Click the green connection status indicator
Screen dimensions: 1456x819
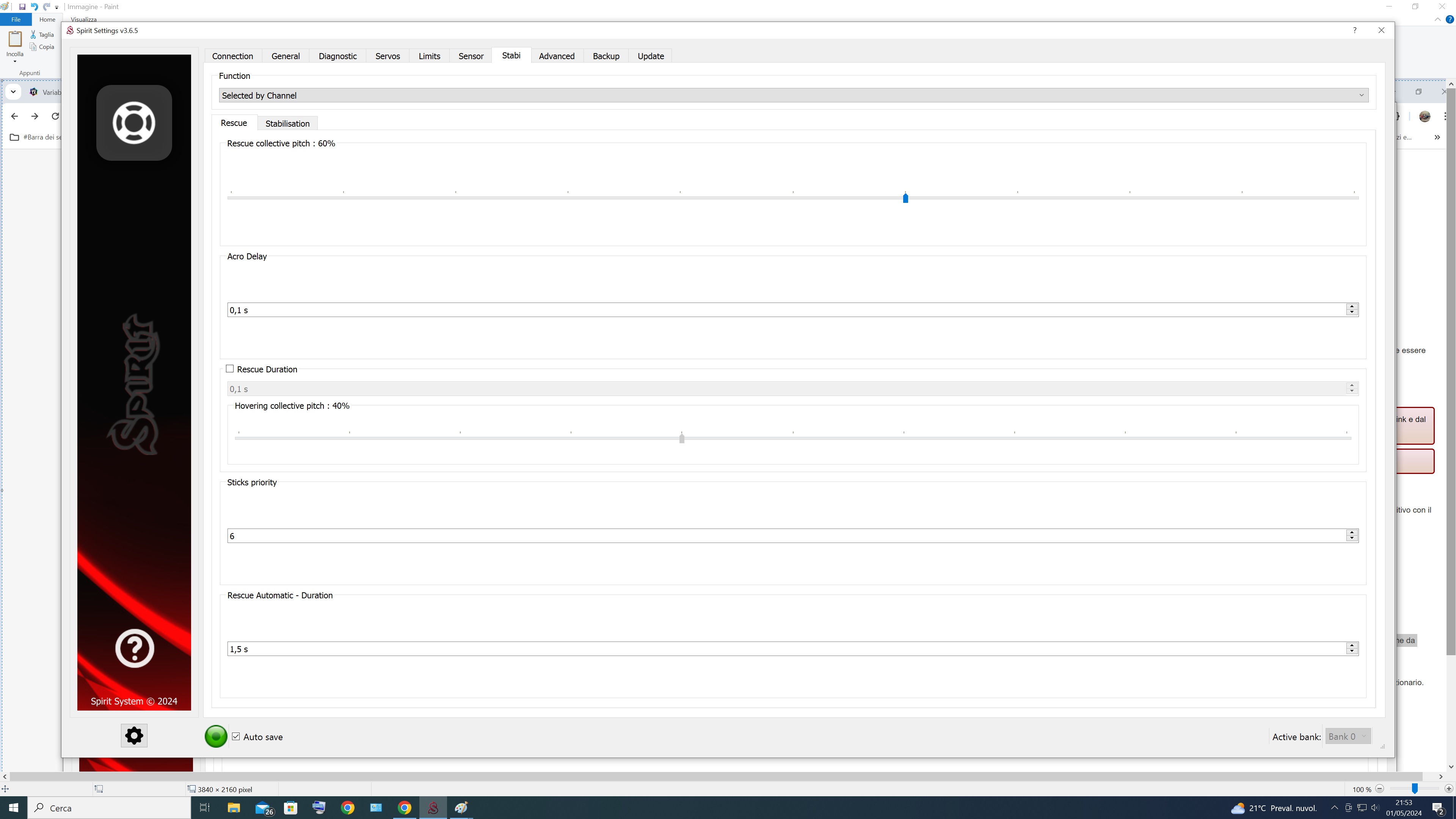coord(215,736)
